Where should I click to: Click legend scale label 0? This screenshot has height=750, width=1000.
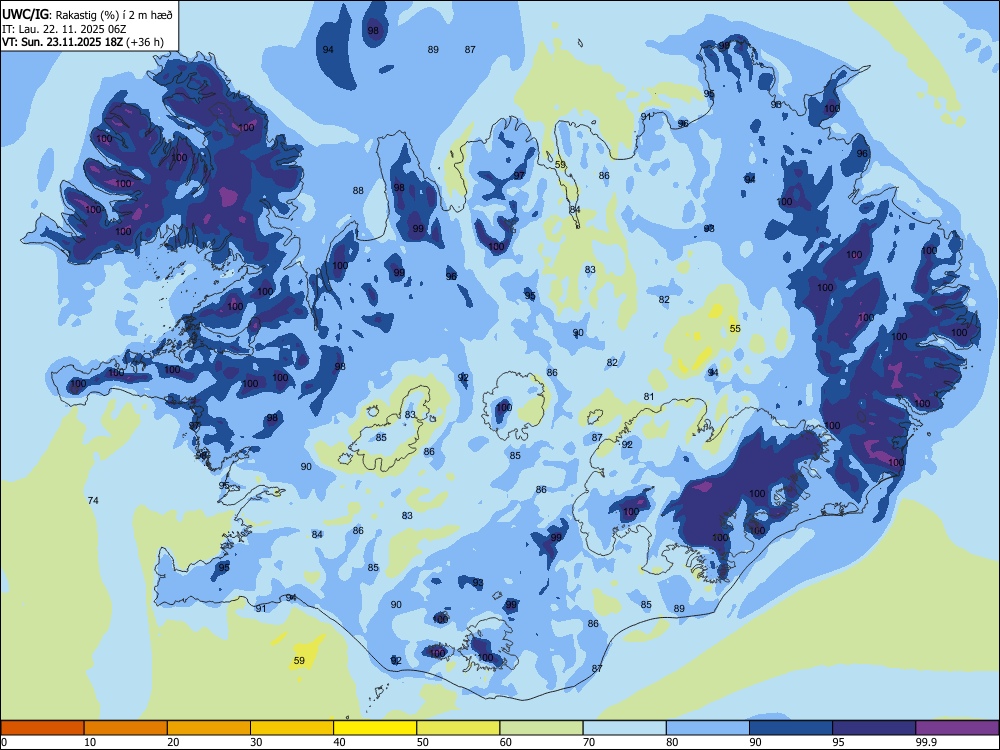click(4, 742)
